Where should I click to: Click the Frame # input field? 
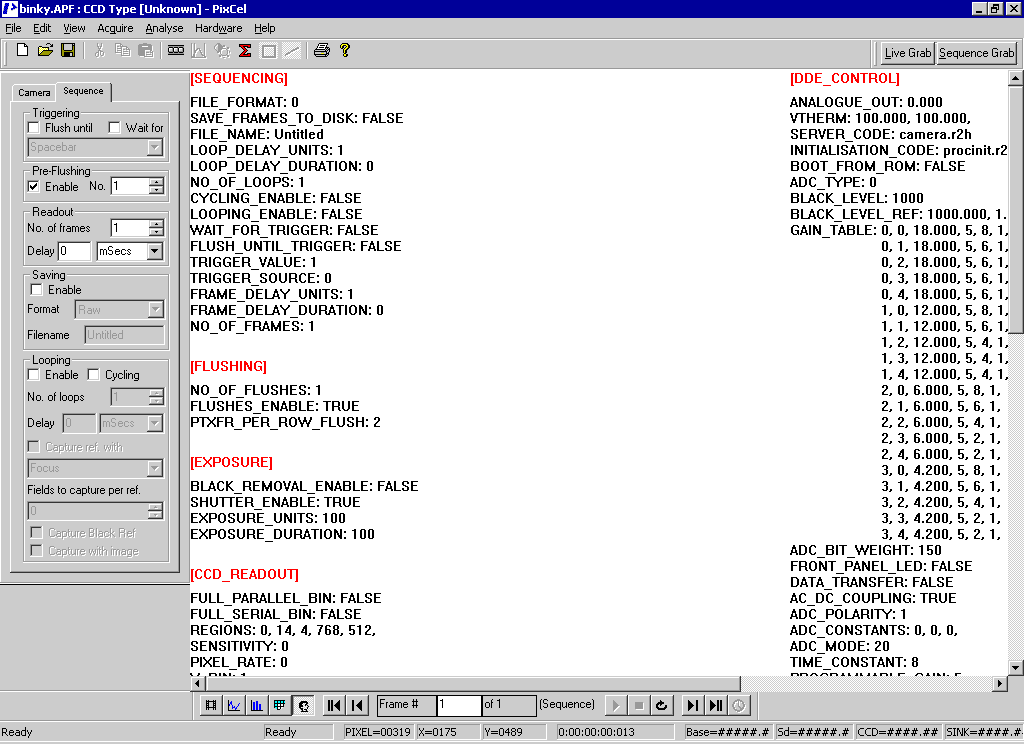[x=459, y=705]
